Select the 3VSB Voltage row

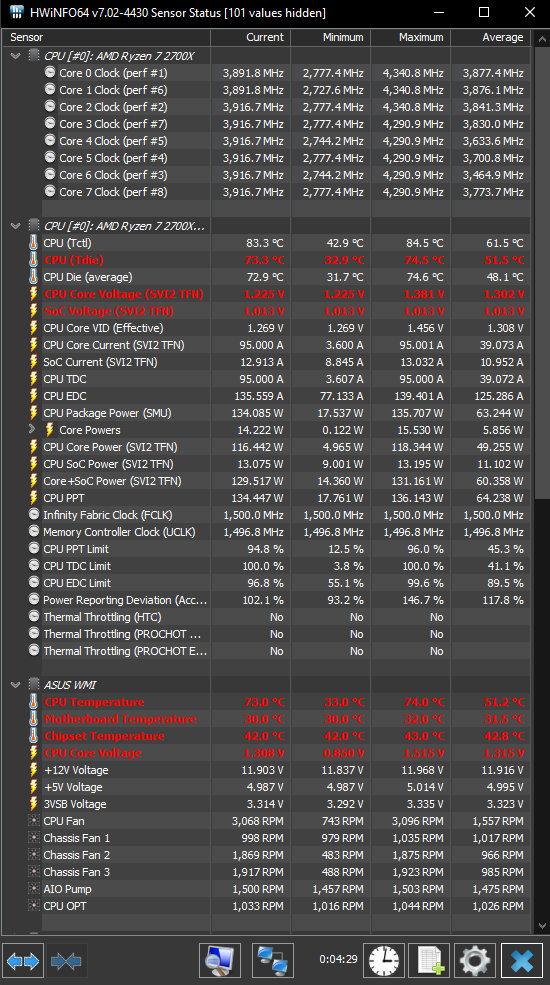pyautogui.click(x=279, y=803)
